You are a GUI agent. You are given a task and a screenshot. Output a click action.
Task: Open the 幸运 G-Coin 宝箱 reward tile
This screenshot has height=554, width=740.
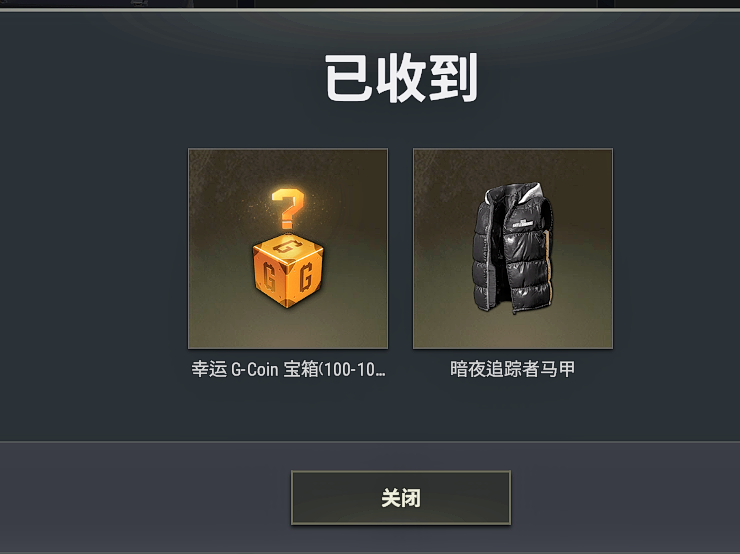point(288,249)
